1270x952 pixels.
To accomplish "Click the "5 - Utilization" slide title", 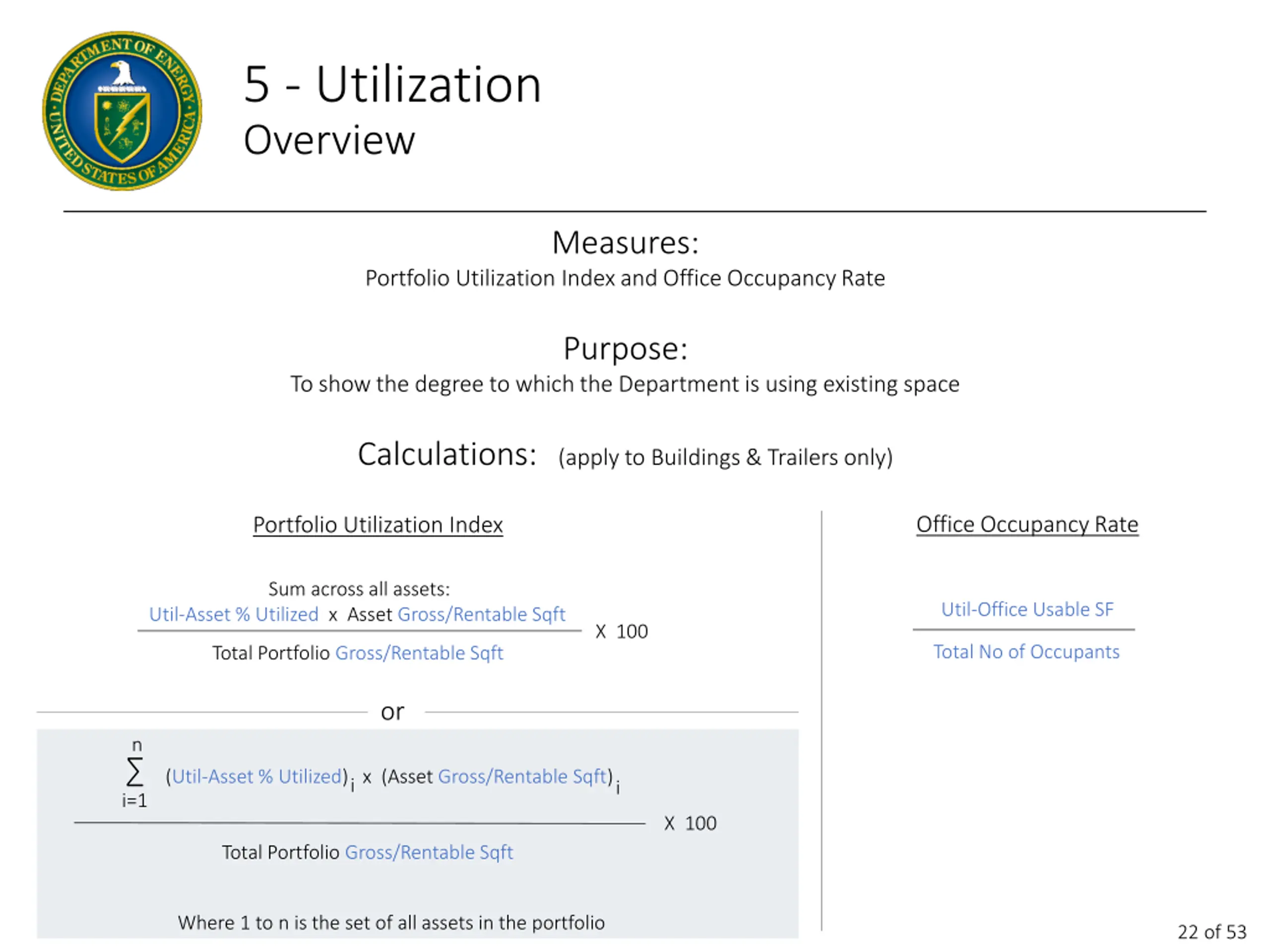I will click(392, 85).
